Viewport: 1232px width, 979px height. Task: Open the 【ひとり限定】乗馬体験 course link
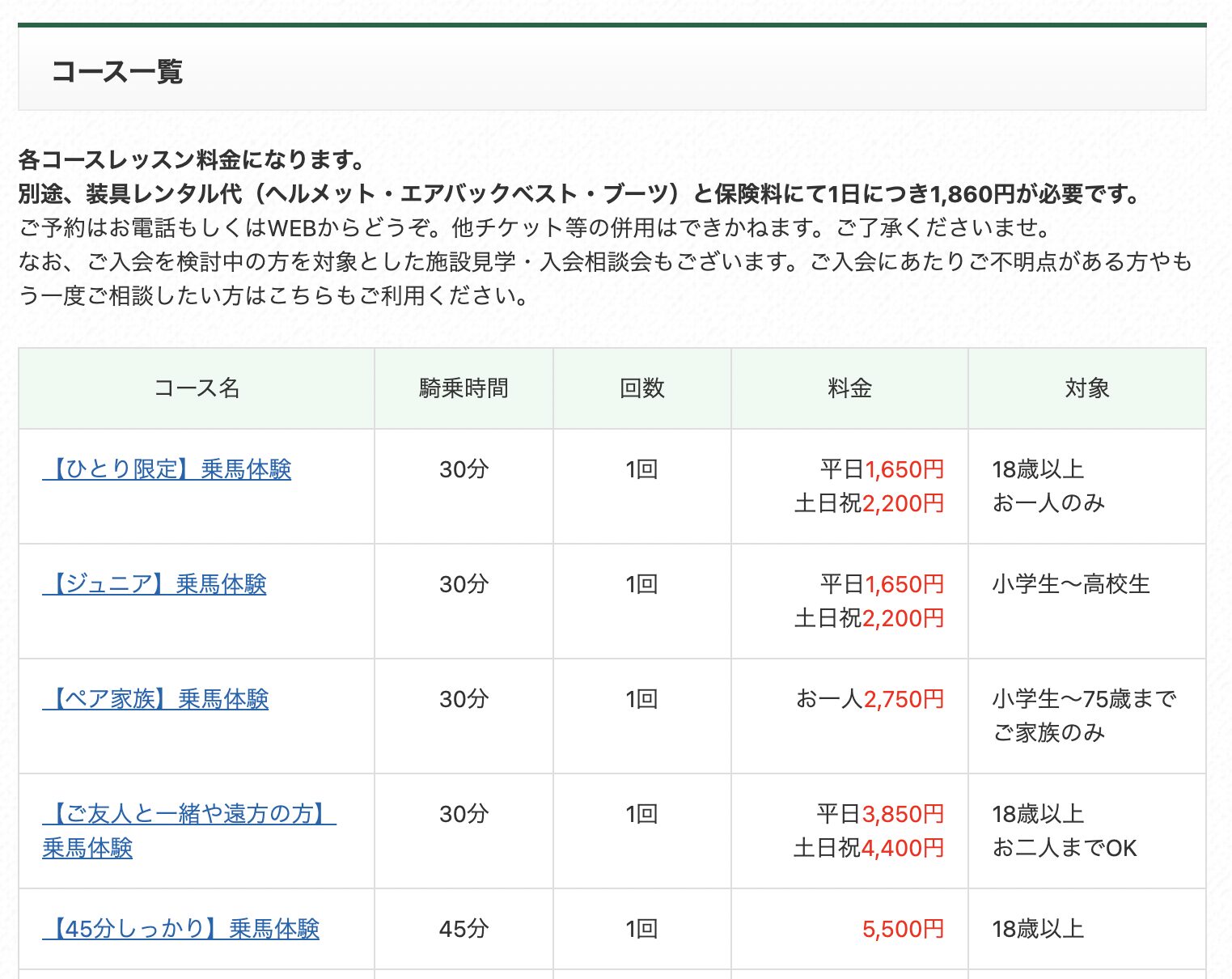point(167,469)
